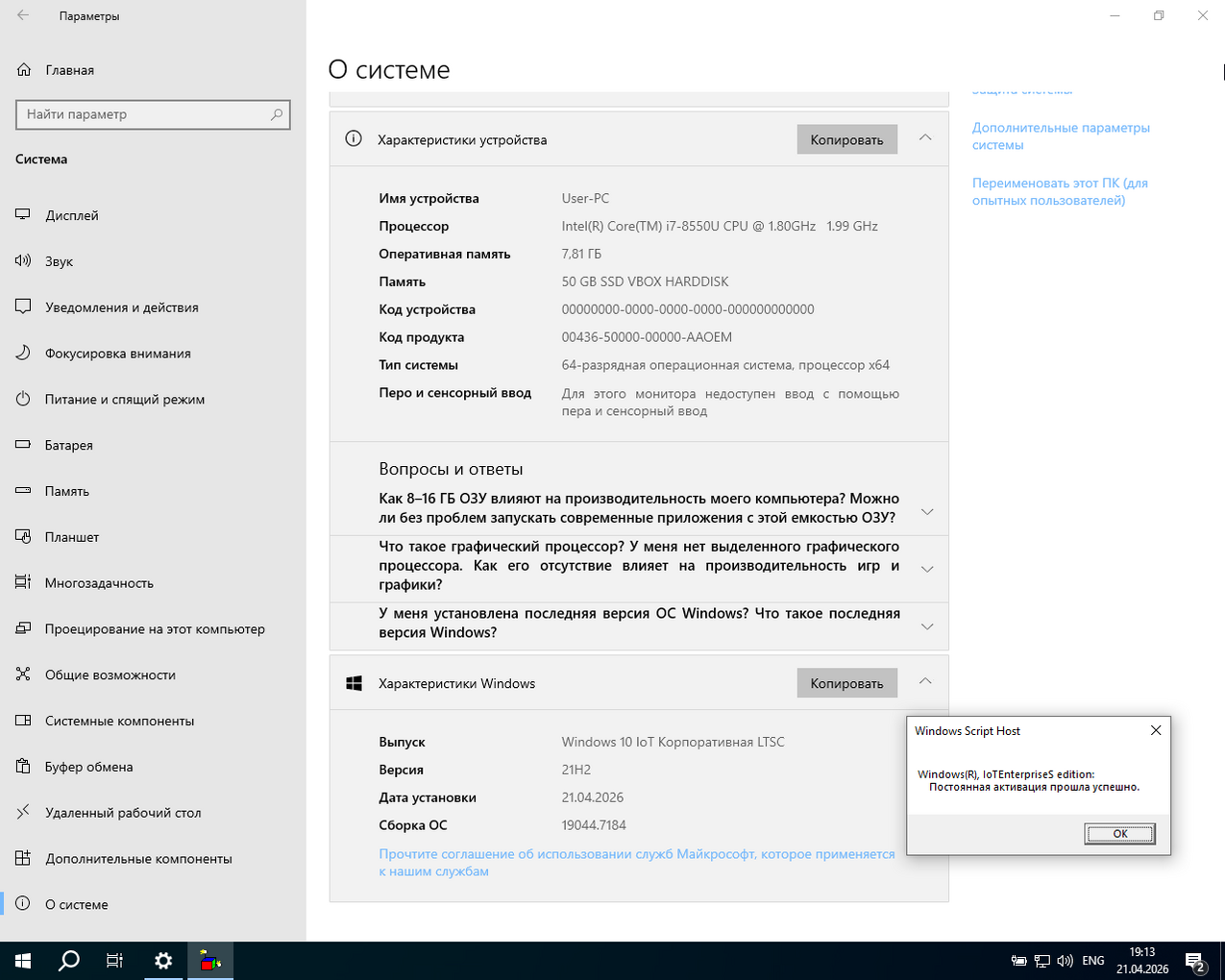
Task: Copy Windows specifications with Копировать button
Action: pyautogui.click(x=846, y=683)
